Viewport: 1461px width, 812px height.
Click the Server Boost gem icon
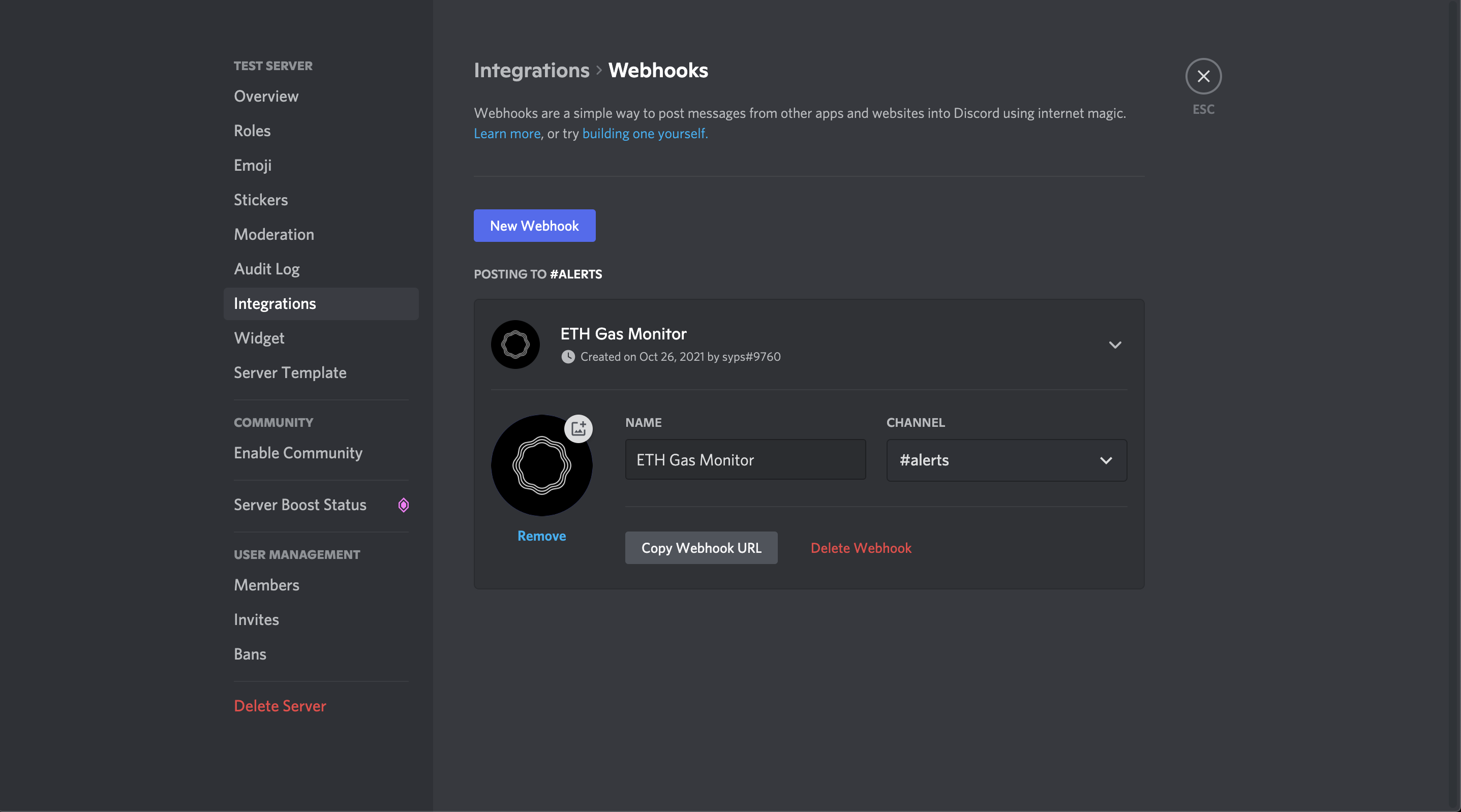(403, 505)
